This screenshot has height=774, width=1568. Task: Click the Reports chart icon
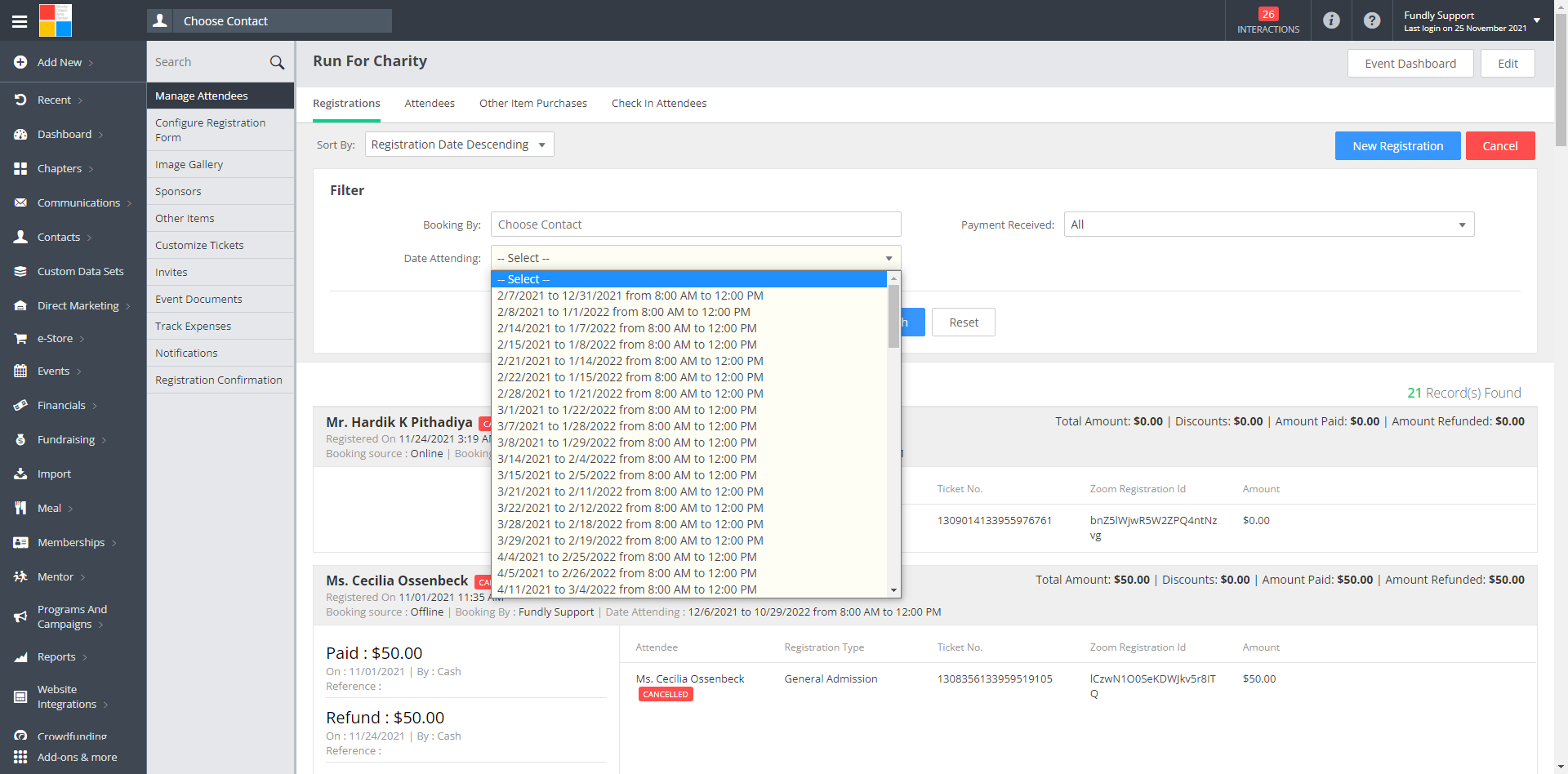point(20,656)
